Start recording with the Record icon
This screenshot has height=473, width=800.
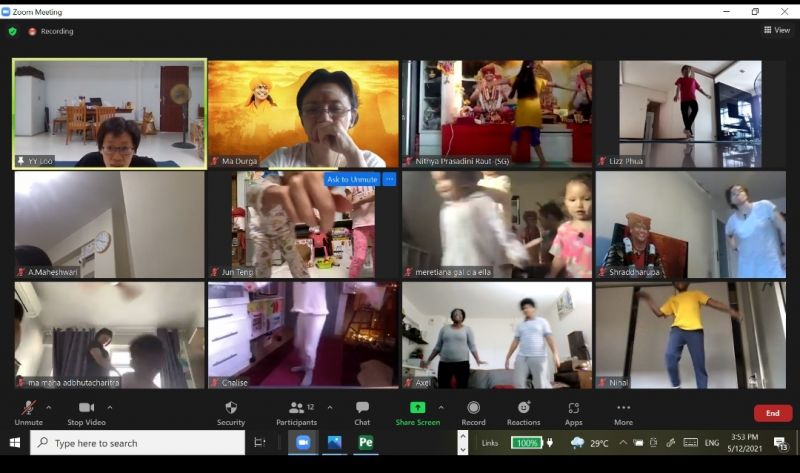point(473,408)
